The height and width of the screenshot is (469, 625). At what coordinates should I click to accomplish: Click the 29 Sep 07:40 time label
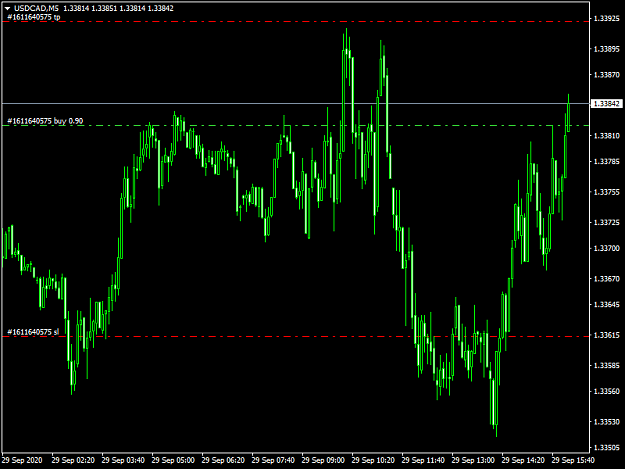point(273,460)
